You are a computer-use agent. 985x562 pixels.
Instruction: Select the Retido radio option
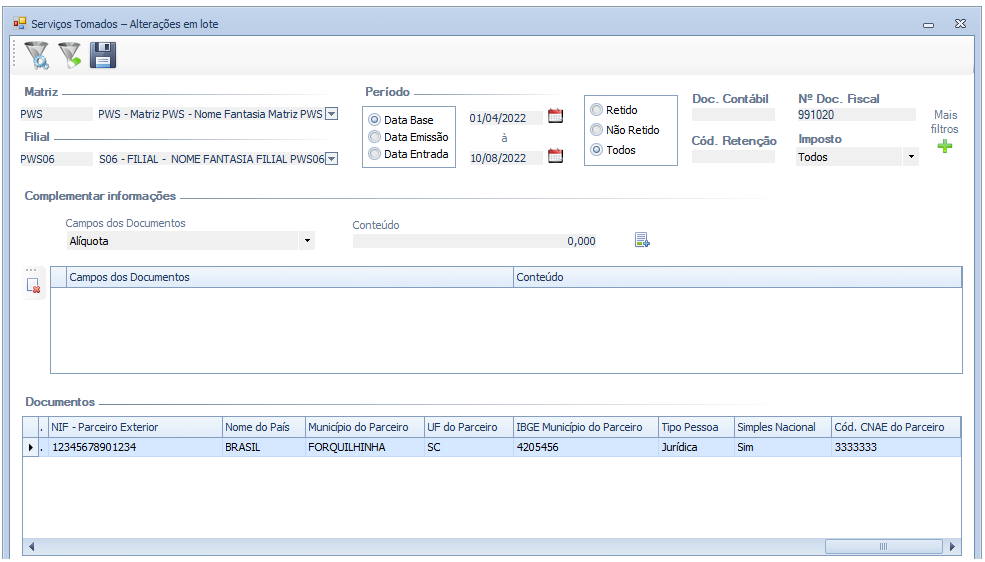click(597, 110)
